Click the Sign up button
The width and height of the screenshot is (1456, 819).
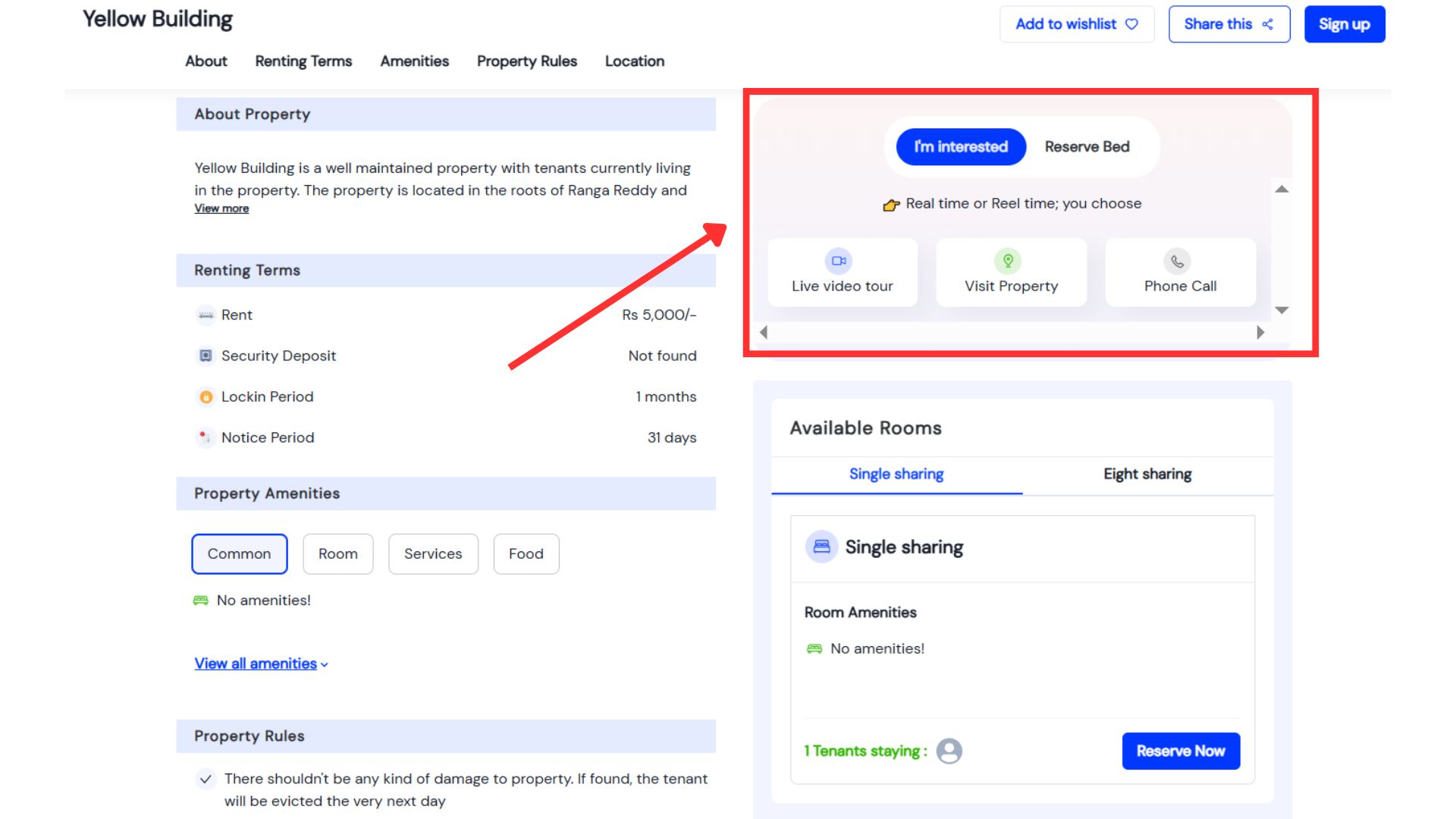point(1344,24)
